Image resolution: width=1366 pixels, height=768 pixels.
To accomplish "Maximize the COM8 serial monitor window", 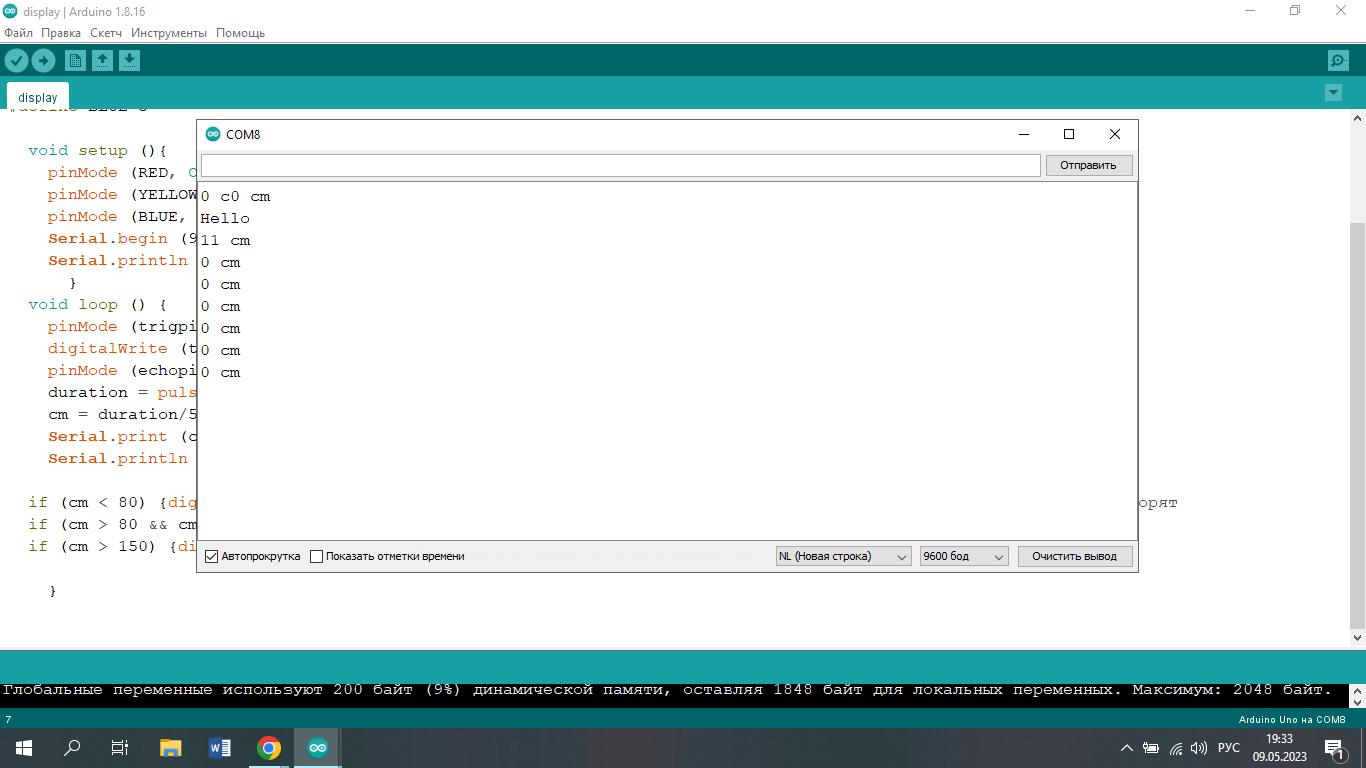I will 1068,134.
